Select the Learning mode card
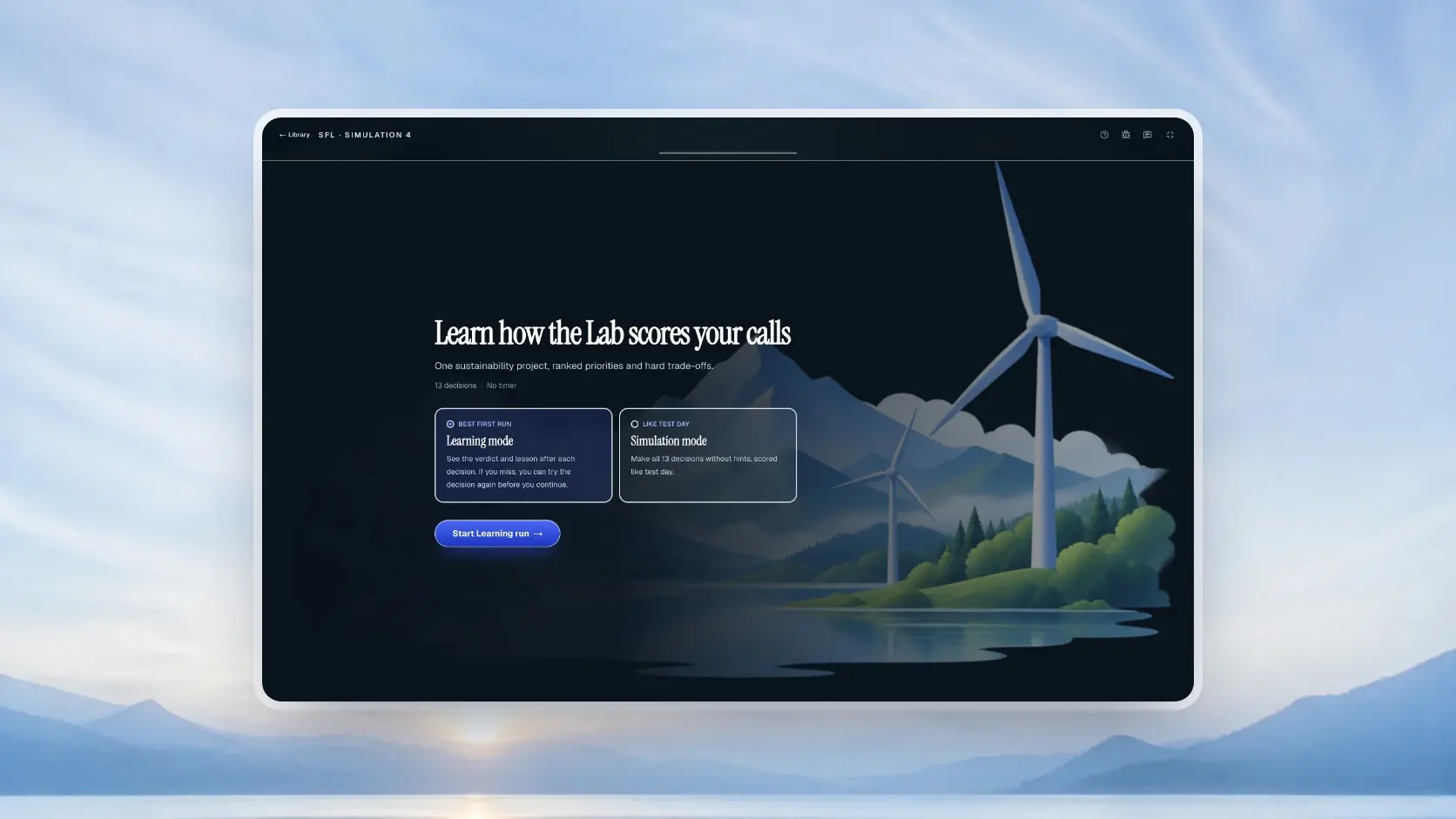This screenshot has height=819, width=1456. (523, 455)
